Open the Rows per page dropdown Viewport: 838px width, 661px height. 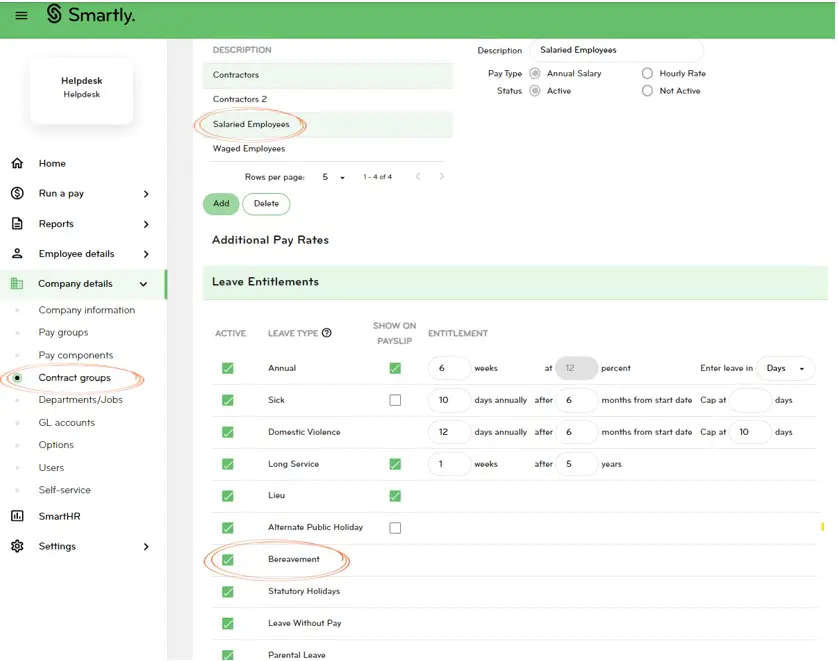pos(333,177)
